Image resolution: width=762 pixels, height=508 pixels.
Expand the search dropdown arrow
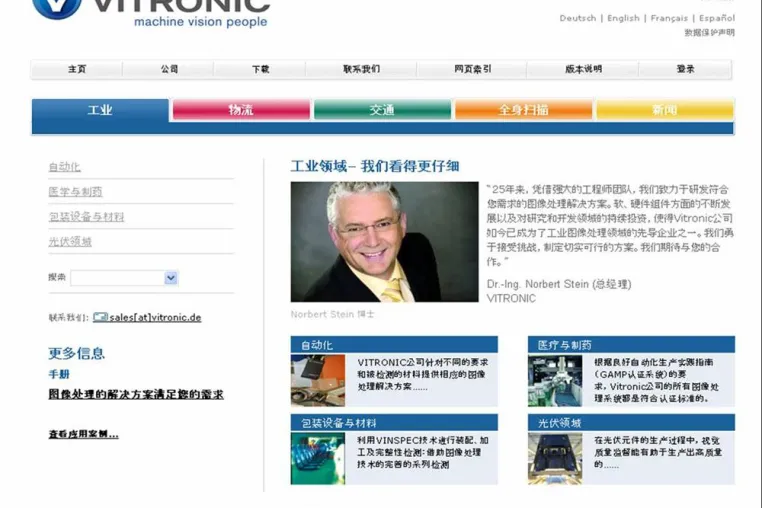[x=171, y=278]
